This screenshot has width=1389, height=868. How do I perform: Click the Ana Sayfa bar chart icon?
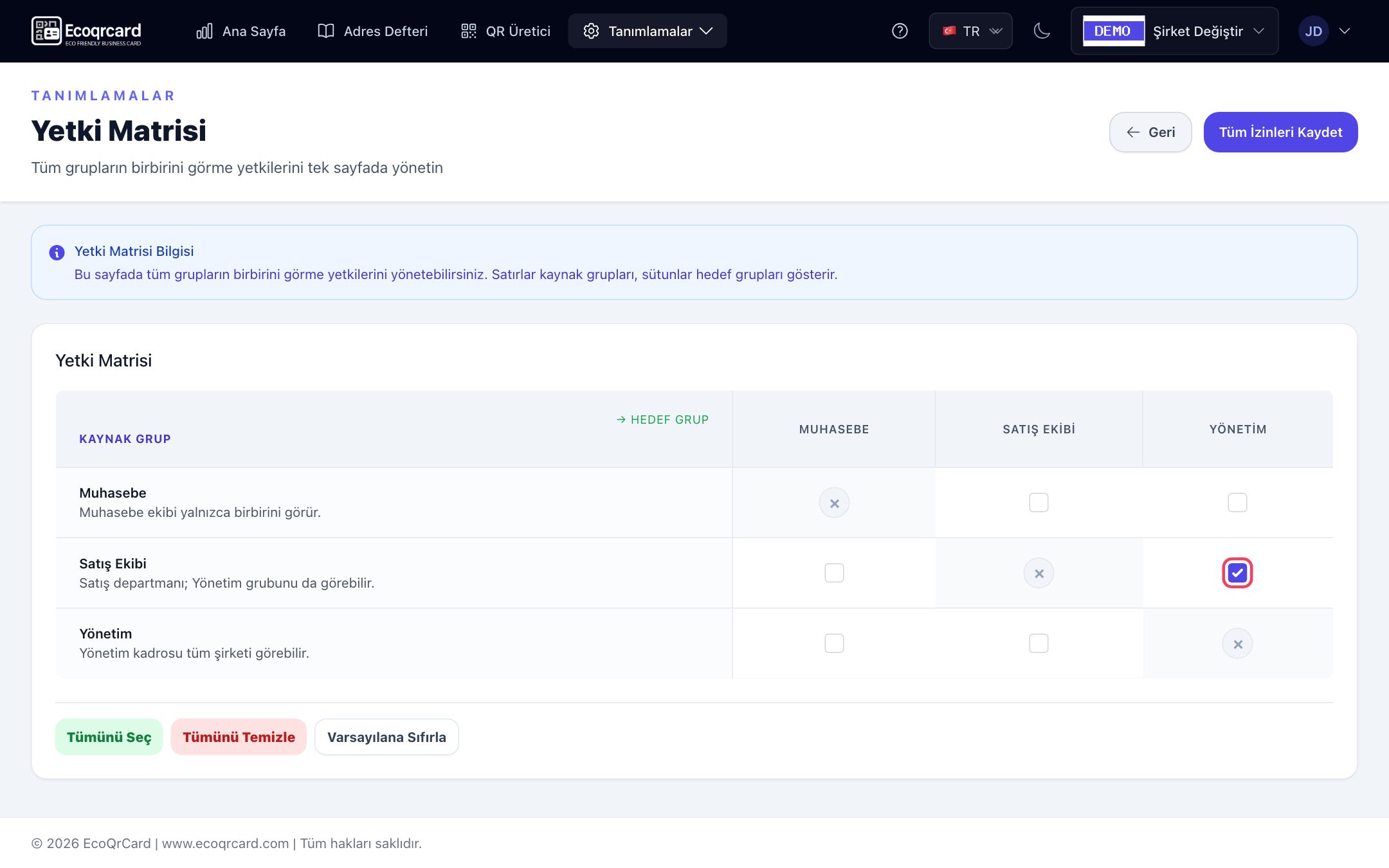tap(204, 31)
